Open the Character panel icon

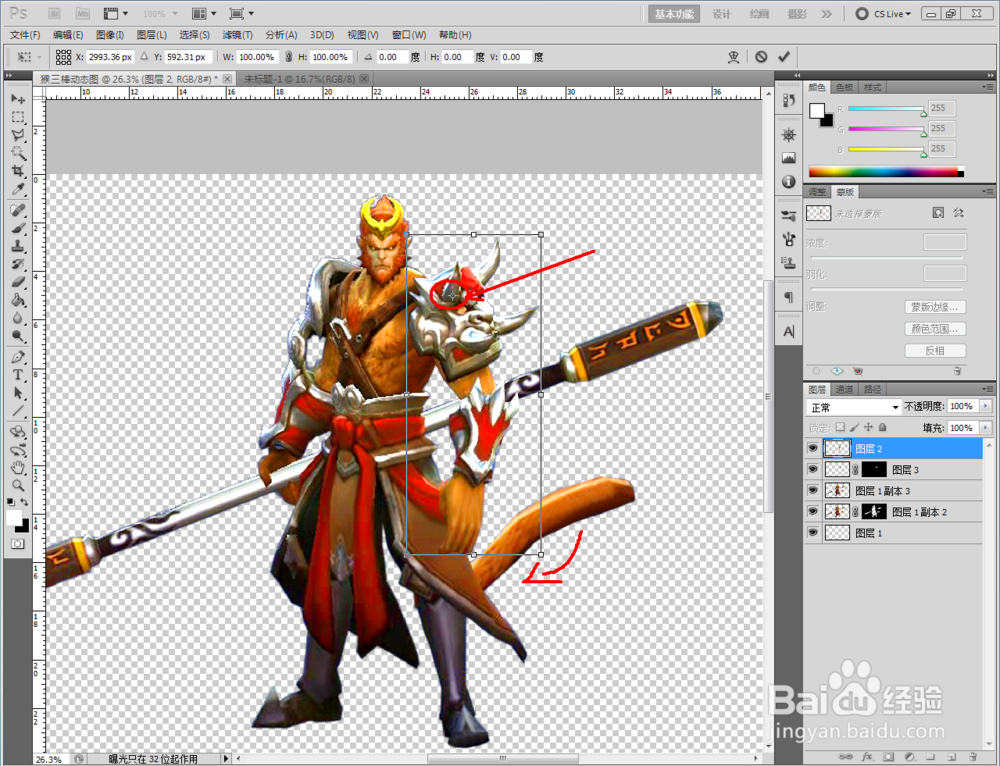pyautogui.click(x=789, y=332)
